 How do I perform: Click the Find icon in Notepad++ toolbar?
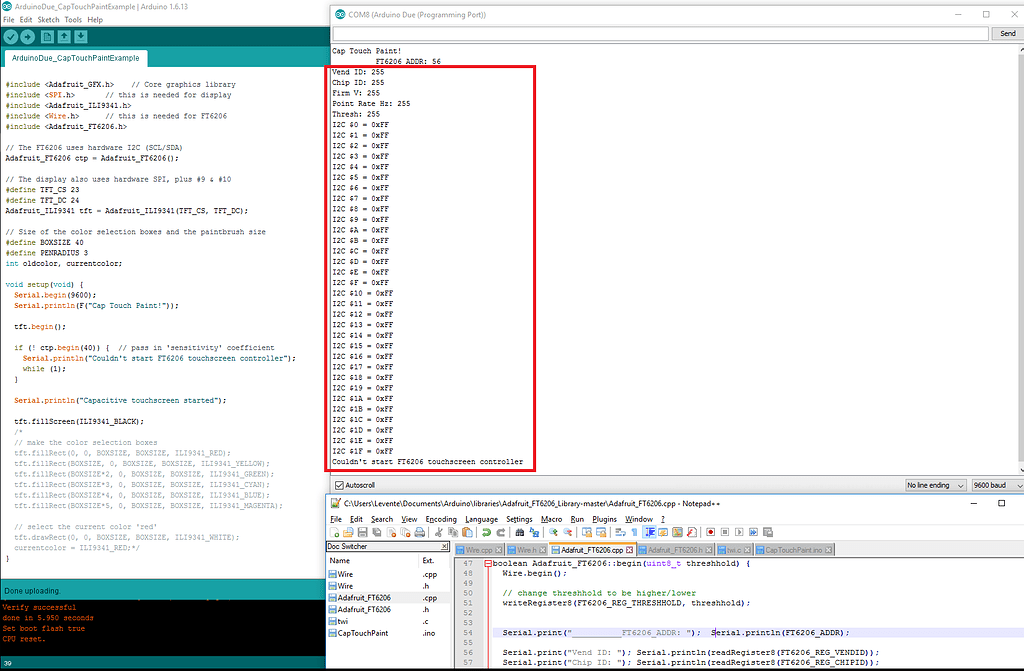tap(521, 531)
